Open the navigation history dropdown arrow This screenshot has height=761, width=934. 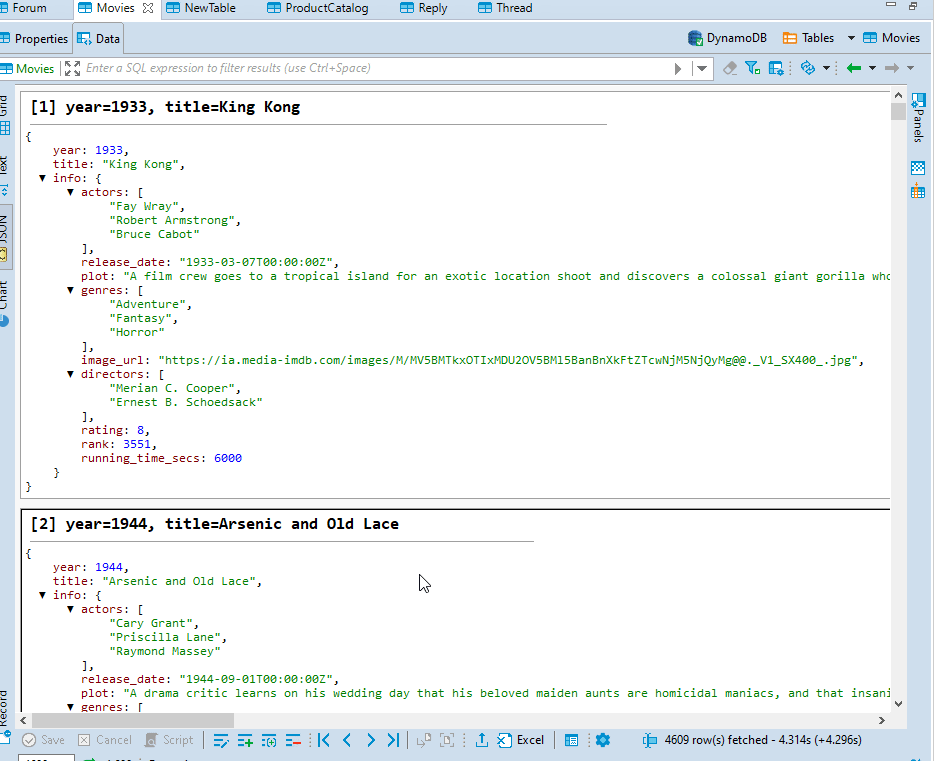pos(872,67)
